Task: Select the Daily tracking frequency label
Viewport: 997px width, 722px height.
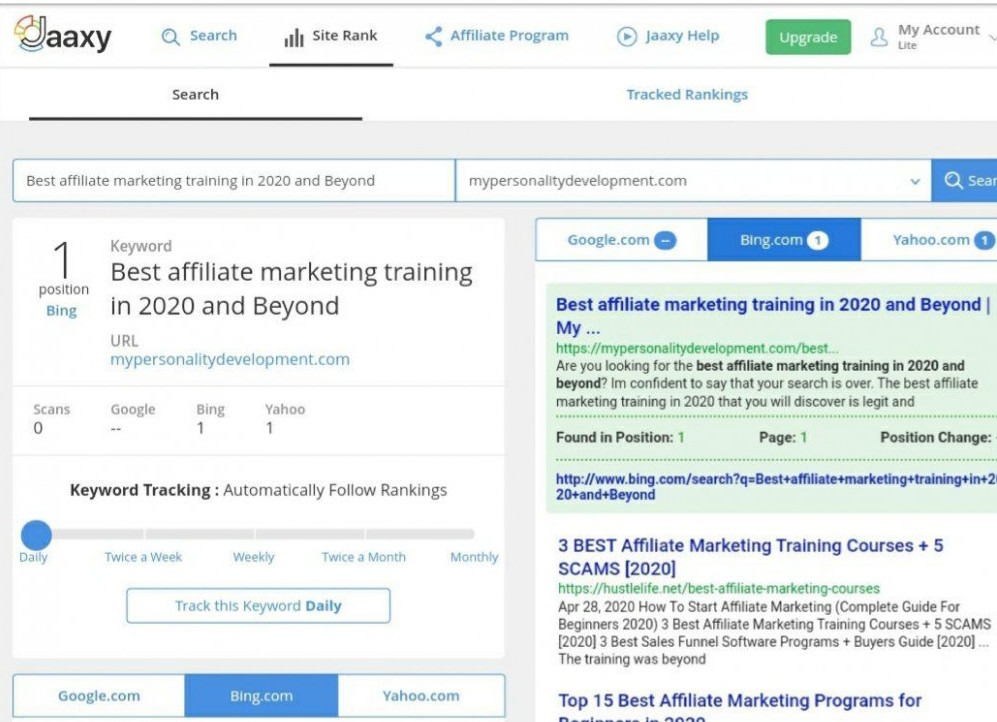Action: click(x=33, y=557)
